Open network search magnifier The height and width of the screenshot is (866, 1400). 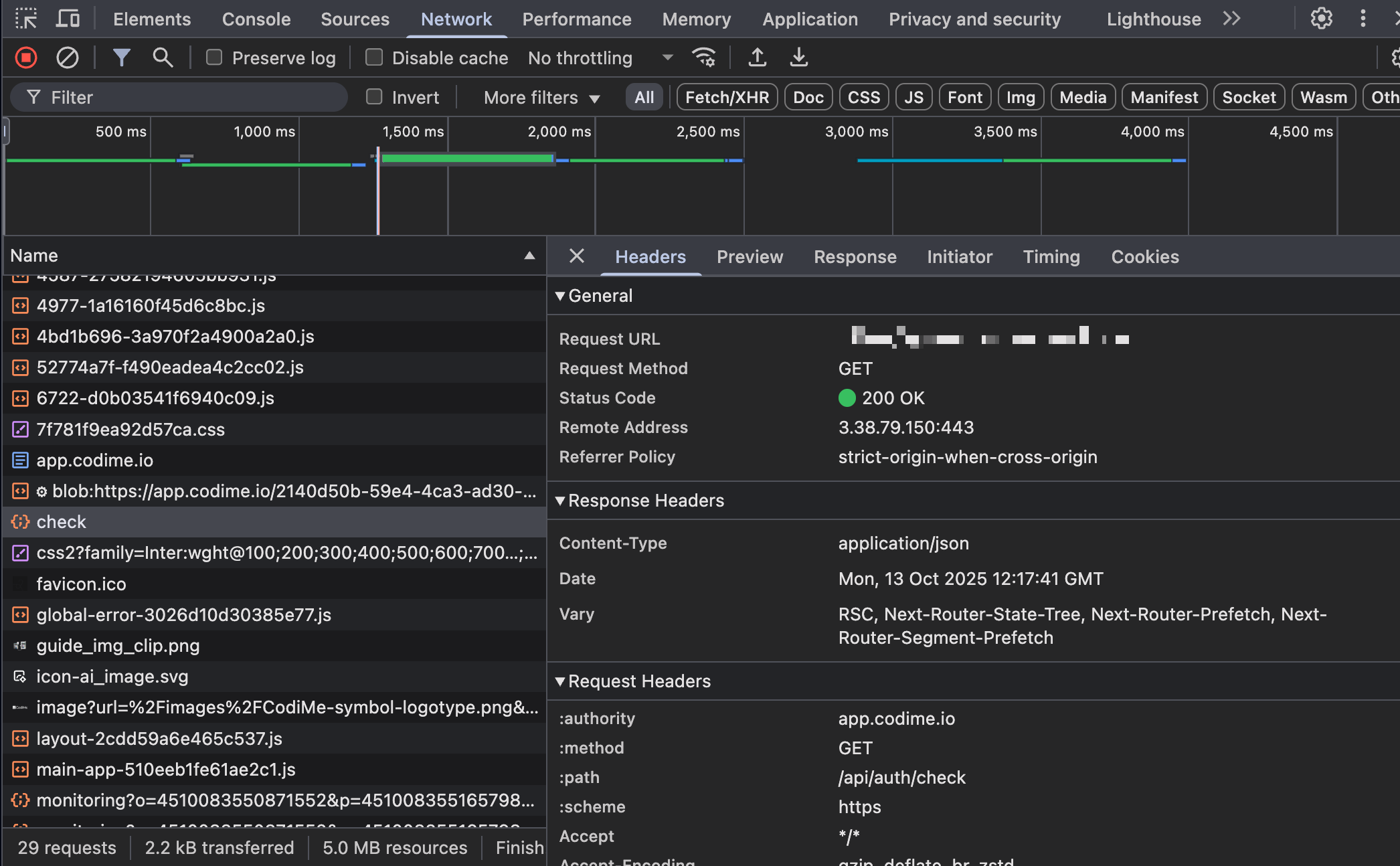coord(163,58)
